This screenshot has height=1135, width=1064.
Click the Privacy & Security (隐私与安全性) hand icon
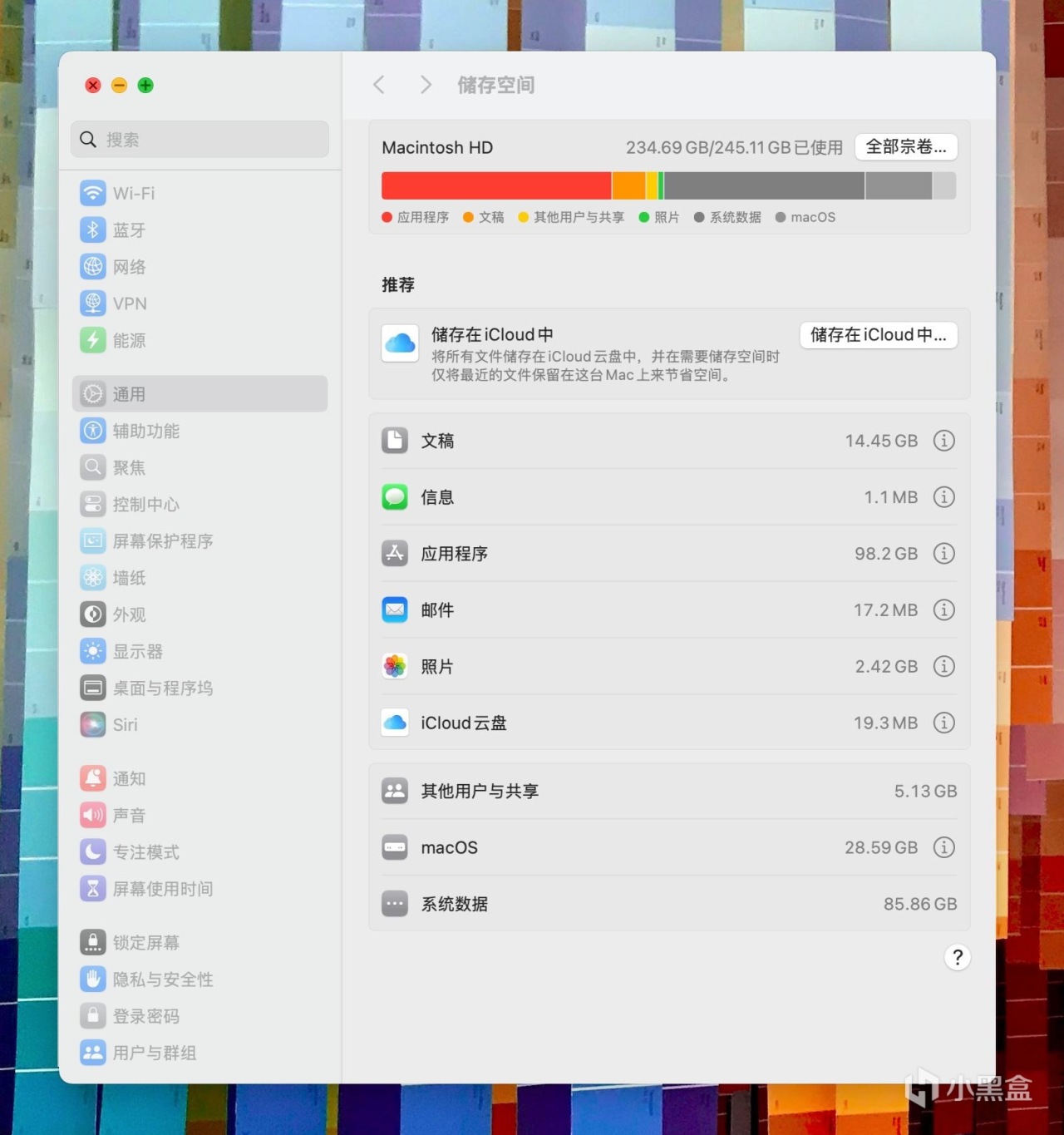(93, 979)
